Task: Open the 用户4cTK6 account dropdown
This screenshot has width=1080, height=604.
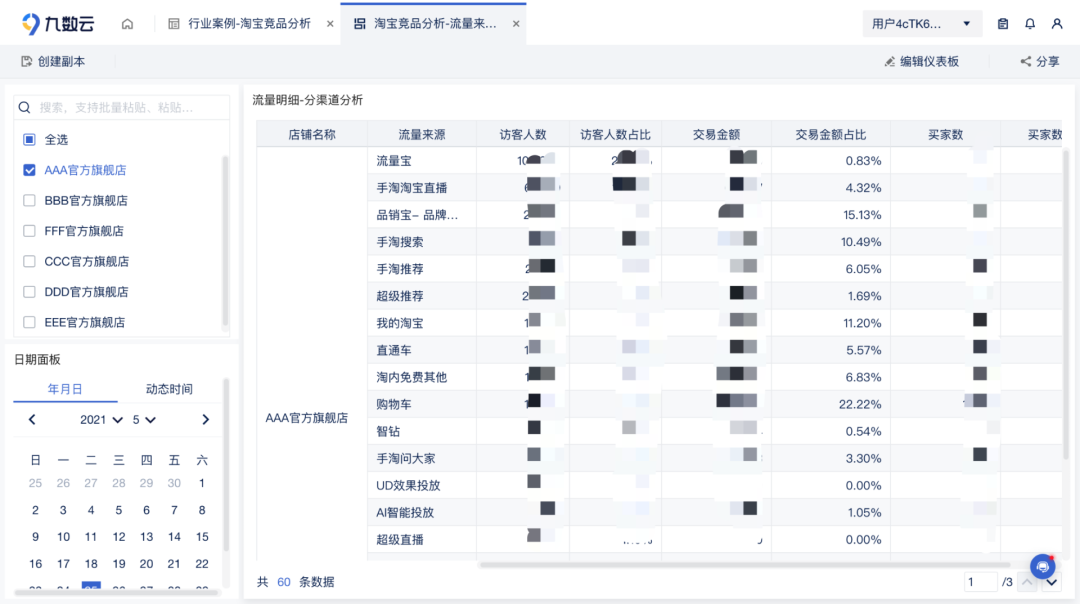Action: pos(918,23)
